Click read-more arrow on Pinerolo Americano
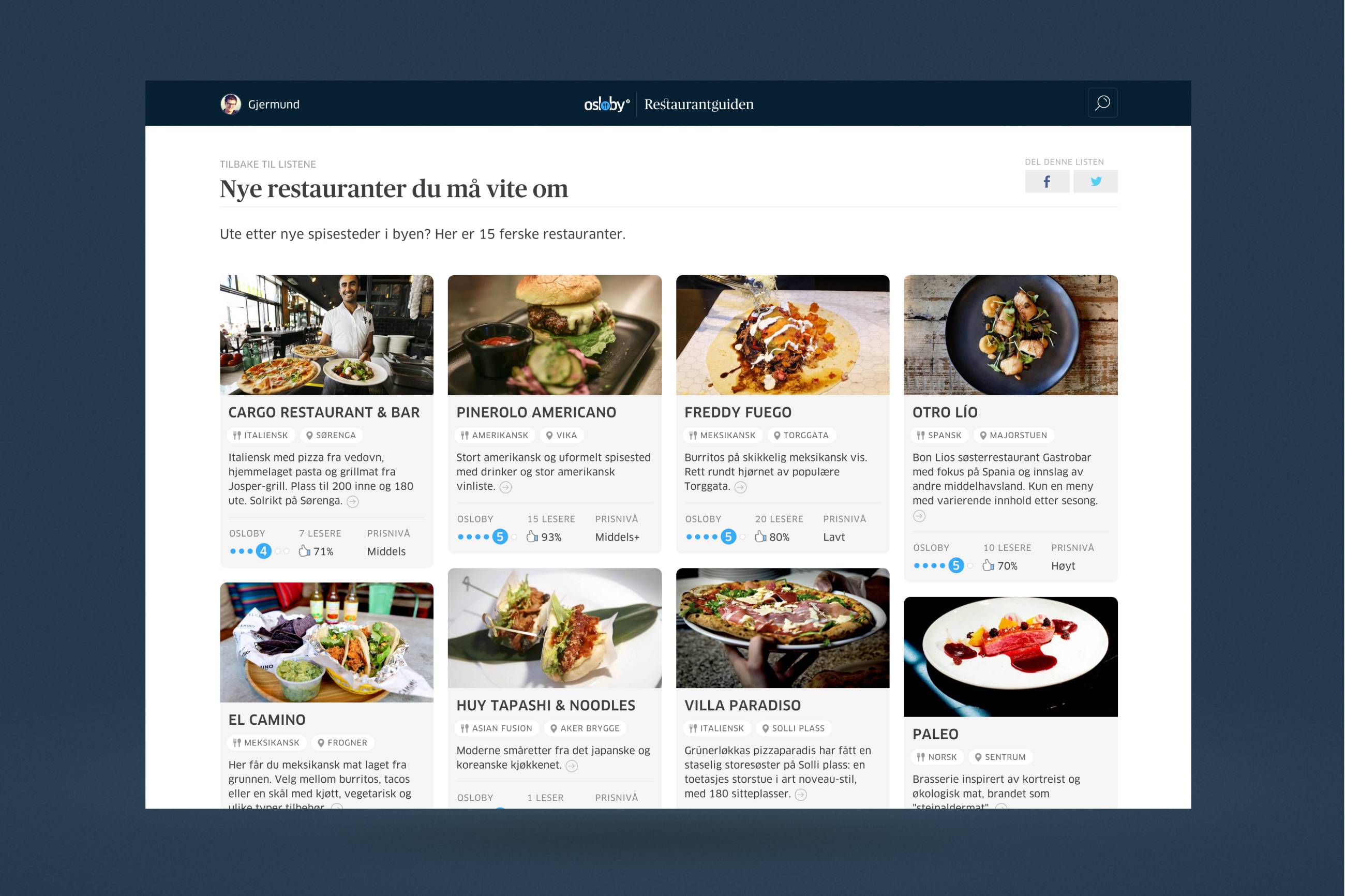The height and width of the screenshot is (896, 1345). click(505, 487)
